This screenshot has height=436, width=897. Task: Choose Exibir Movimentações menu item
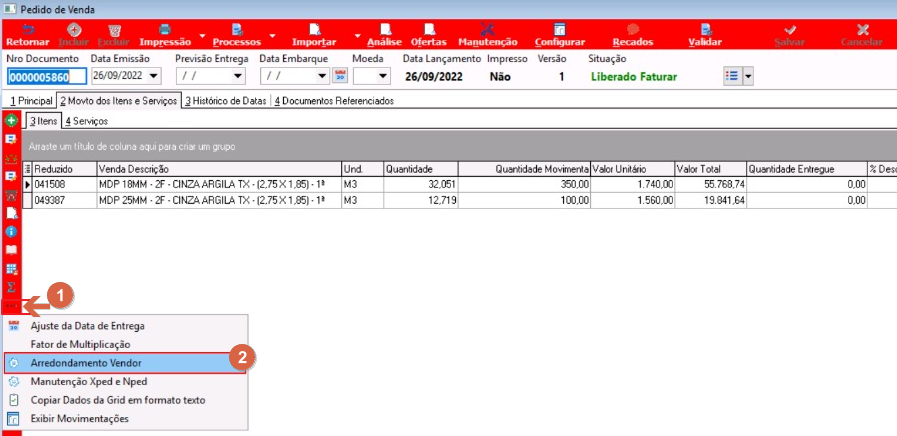[126, 418]
